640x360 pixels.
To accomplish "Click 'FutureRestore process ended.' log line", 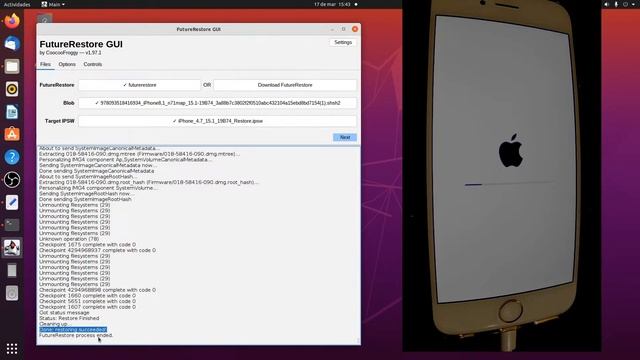I will (x=76, y=335).
